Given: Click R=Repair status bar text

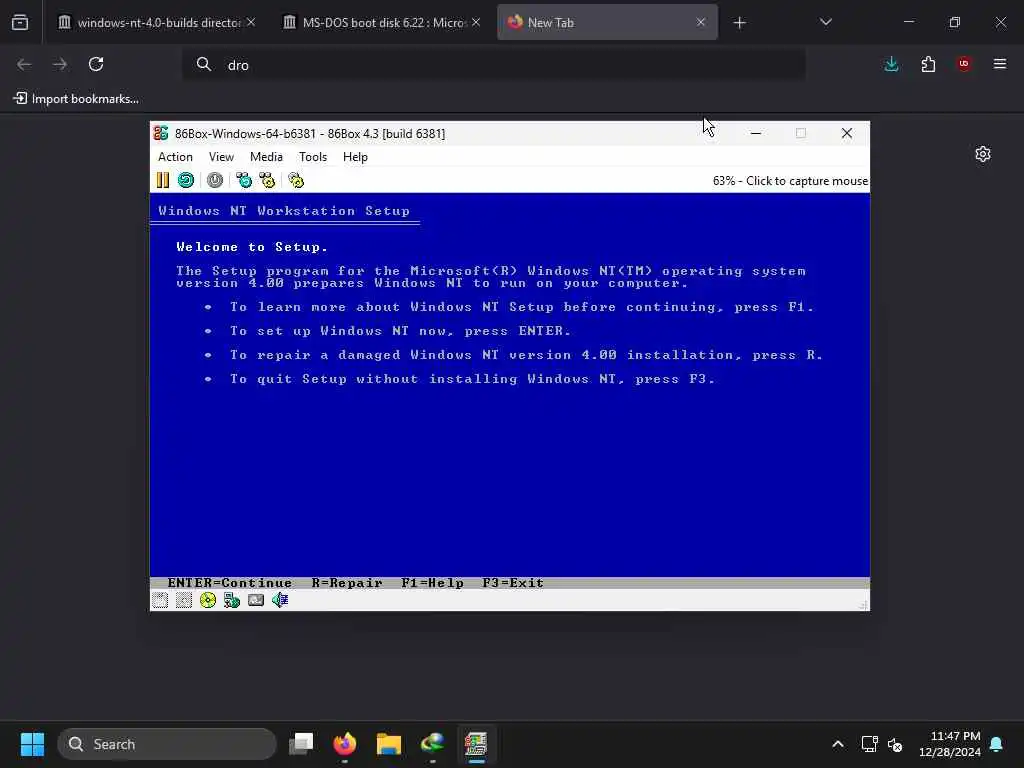Looking at the screenshot, I should pyautogui.click(x=347, y=583).
